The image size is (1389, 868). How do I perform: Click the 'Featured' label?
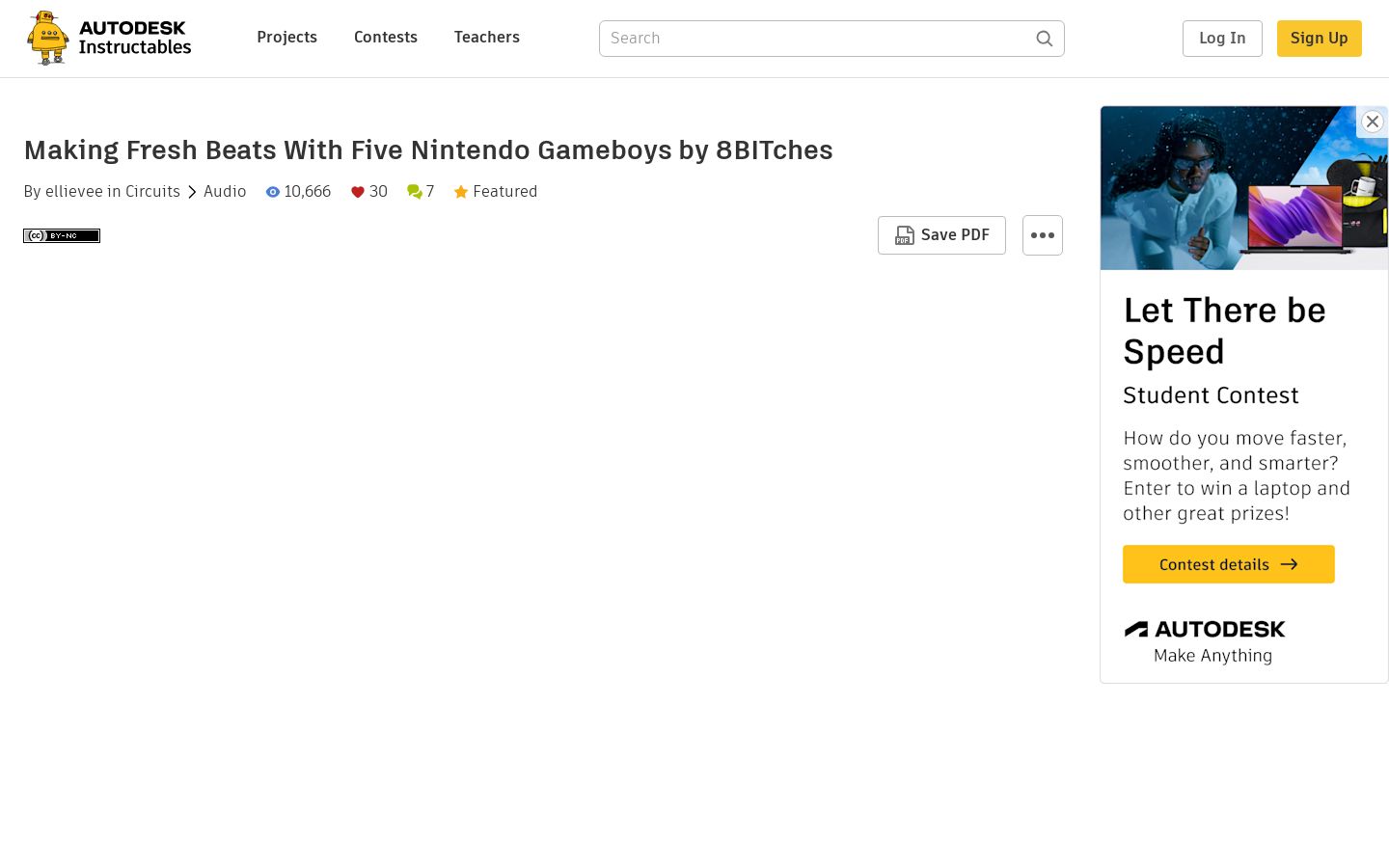click(x=505, y=192)
